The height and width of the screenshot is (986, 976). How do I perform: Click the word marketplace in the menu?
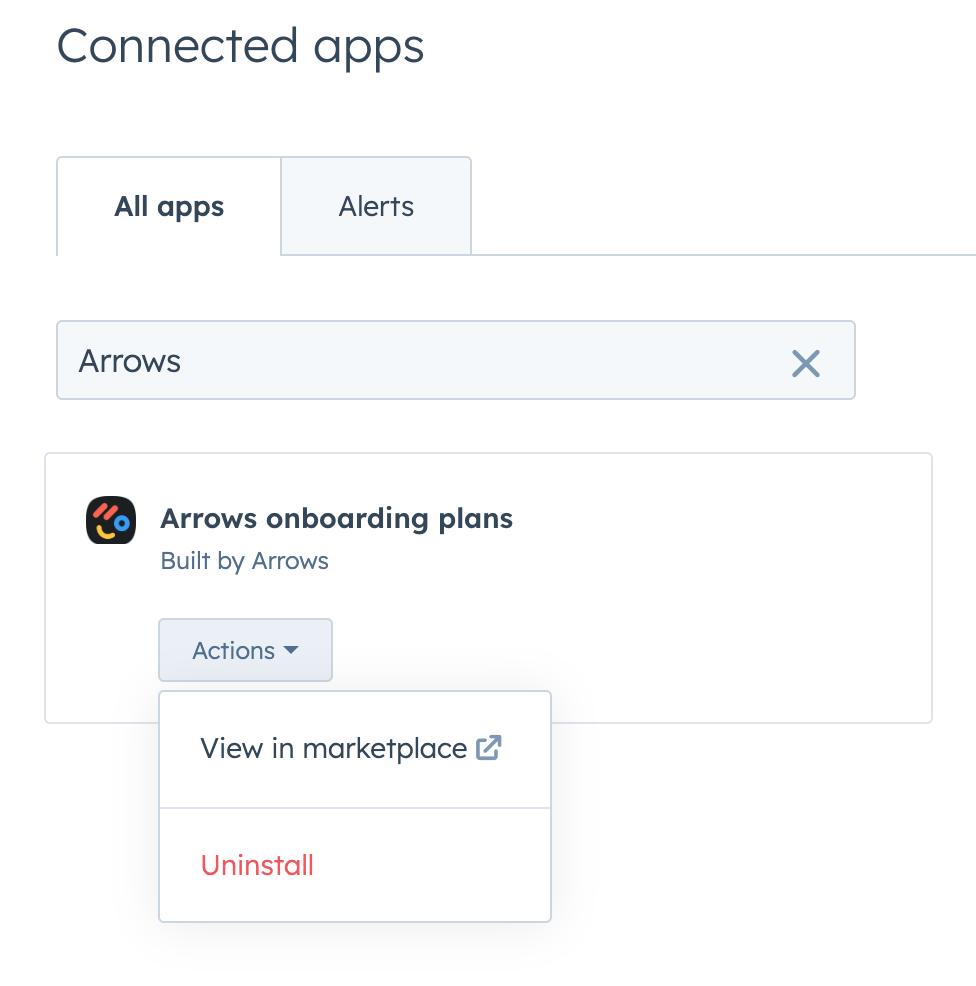[x=385, y=748]
